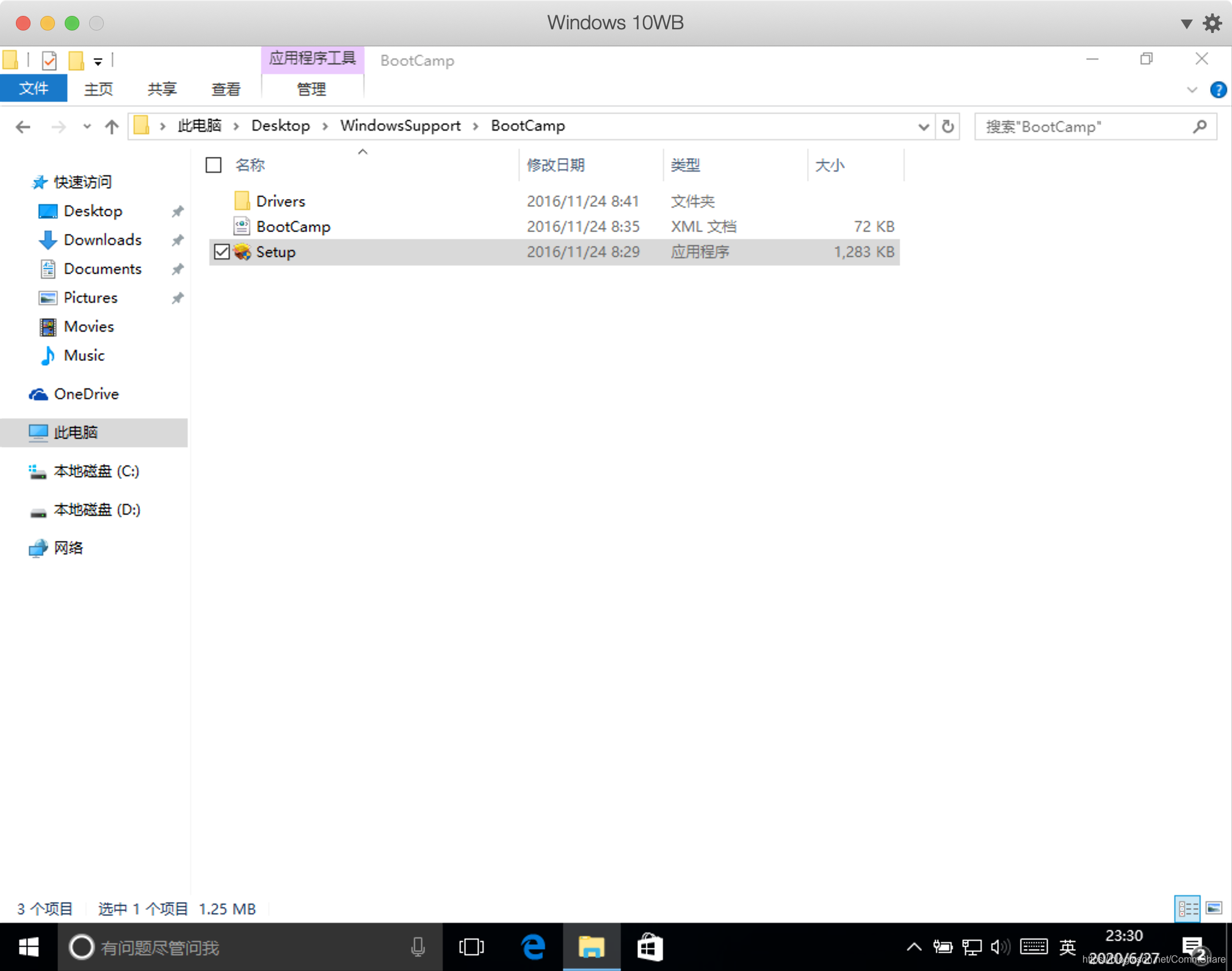
Task: Click the Back navigation arrow
Action: [23, 127]
